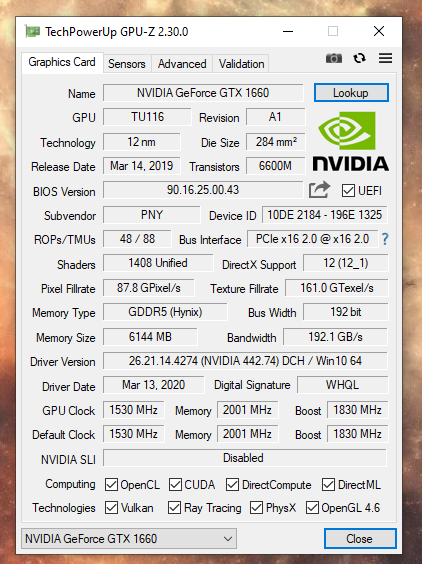Viewport: 422px width, 564px height.
Task: Click the NVIDIA SLI field Disabled
Action: pyautogui.click(x=245, y=458)
